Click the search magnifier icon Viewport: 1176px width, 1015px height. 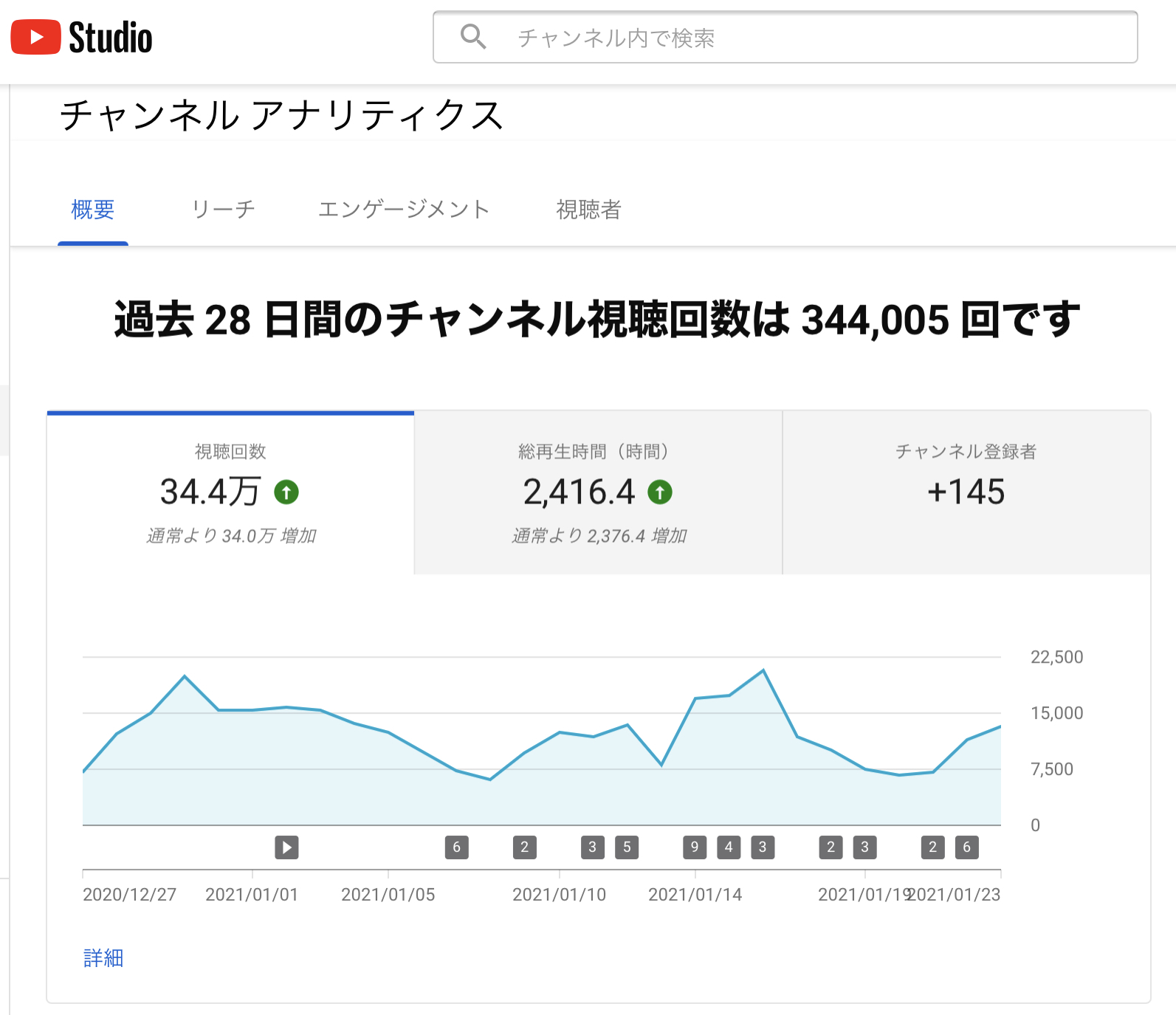(473, 36)
